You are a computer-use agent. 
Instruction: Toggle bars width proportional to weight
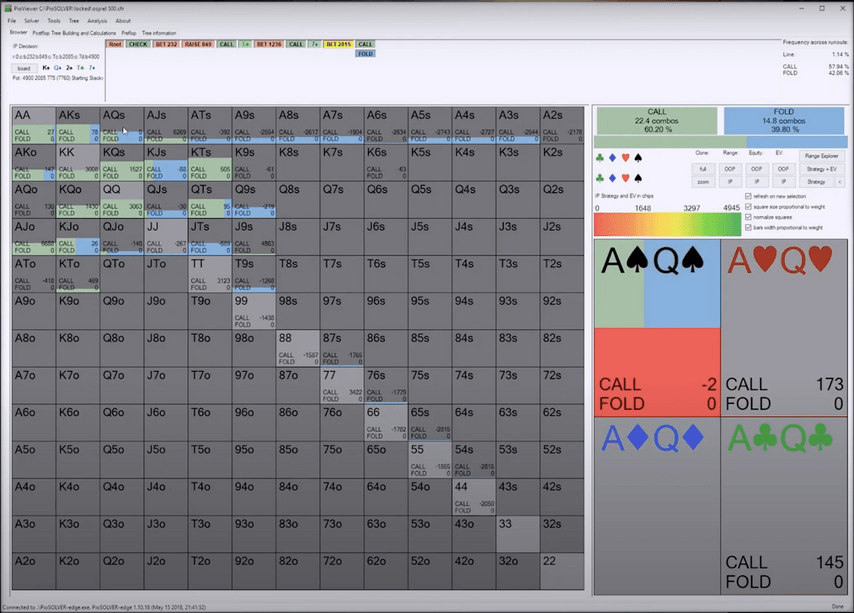click(x=748, y=227)
